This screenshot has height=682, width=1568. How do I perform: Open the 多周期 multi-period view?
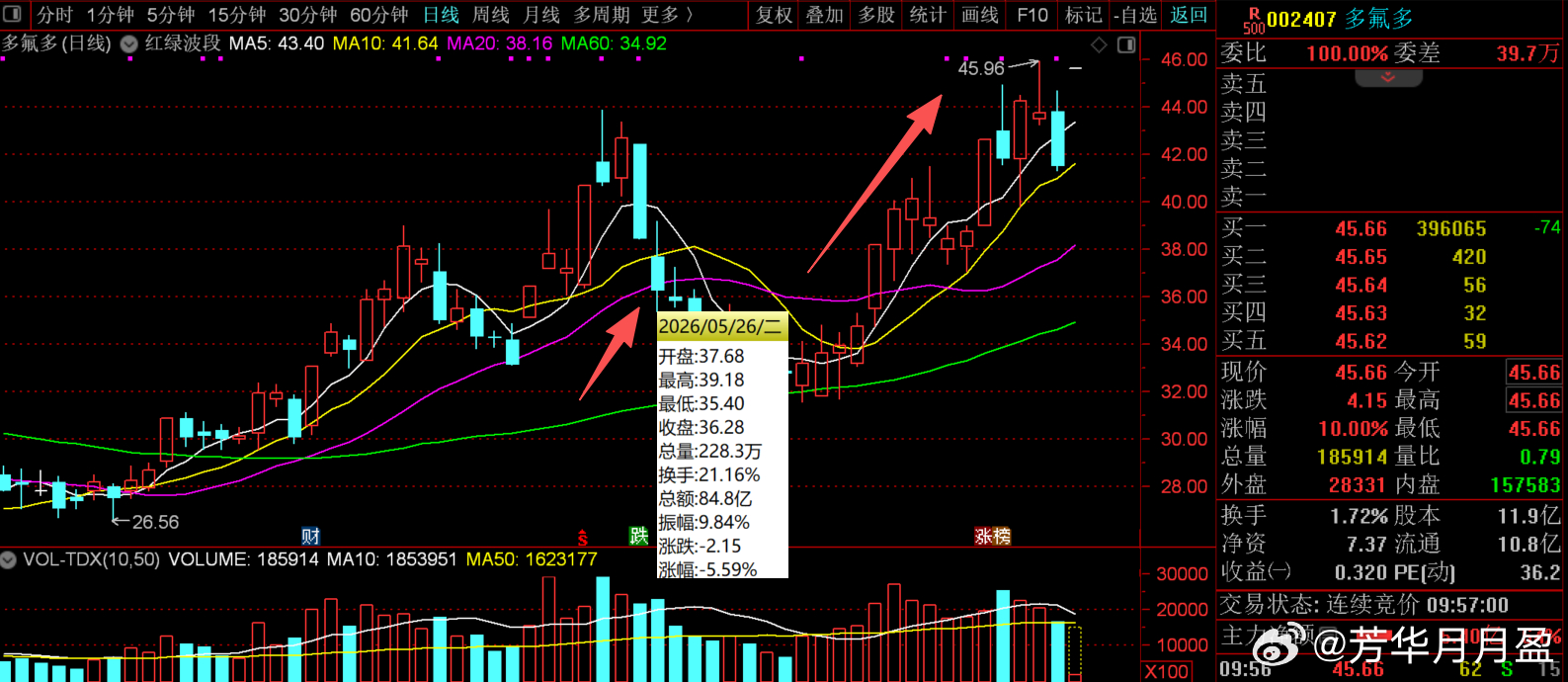[602, 15]
